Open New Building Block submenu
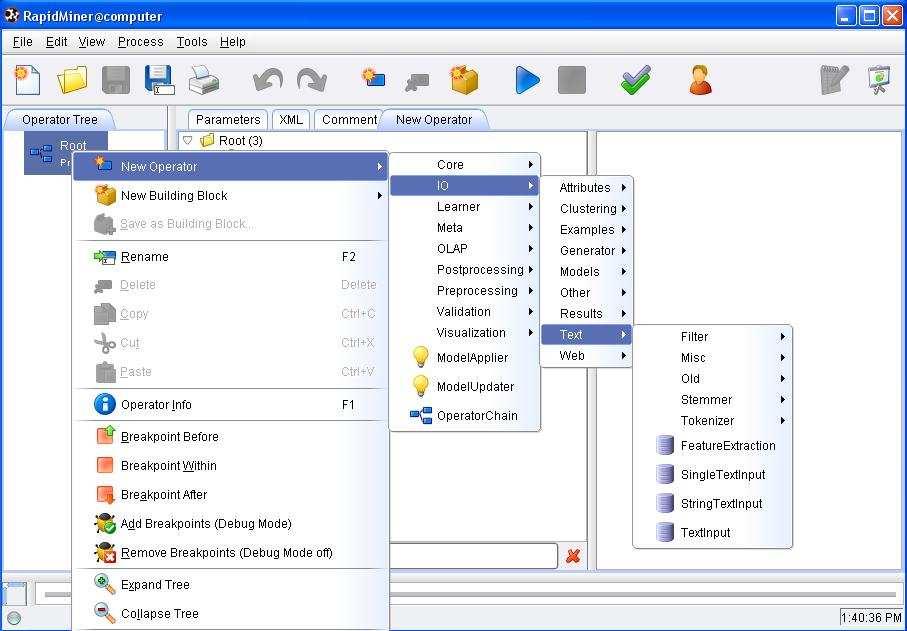This screenshot has height=631, width=907. (x=231, y=195)
